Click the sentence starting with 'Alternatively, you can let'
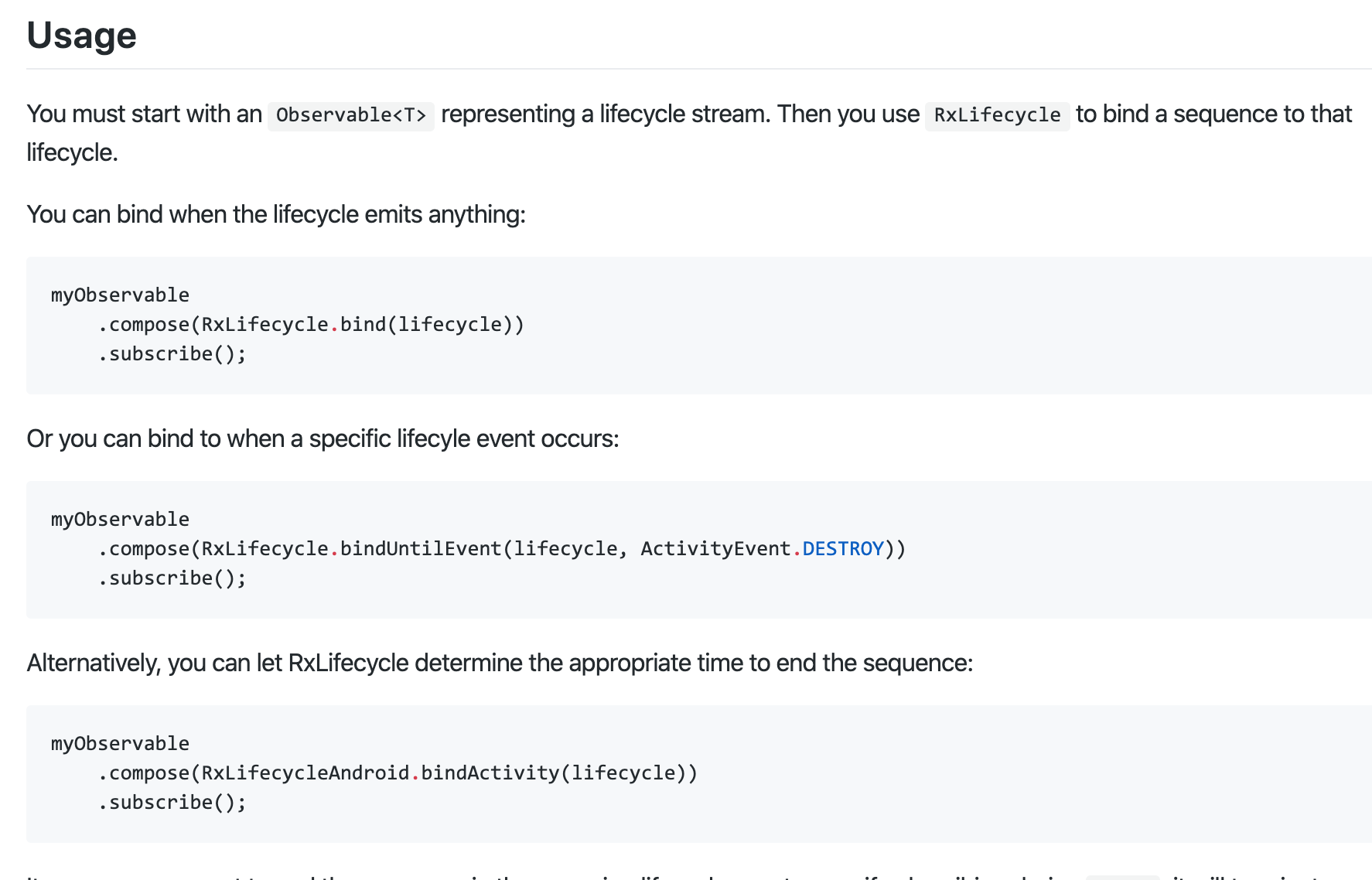 [500, 663]
